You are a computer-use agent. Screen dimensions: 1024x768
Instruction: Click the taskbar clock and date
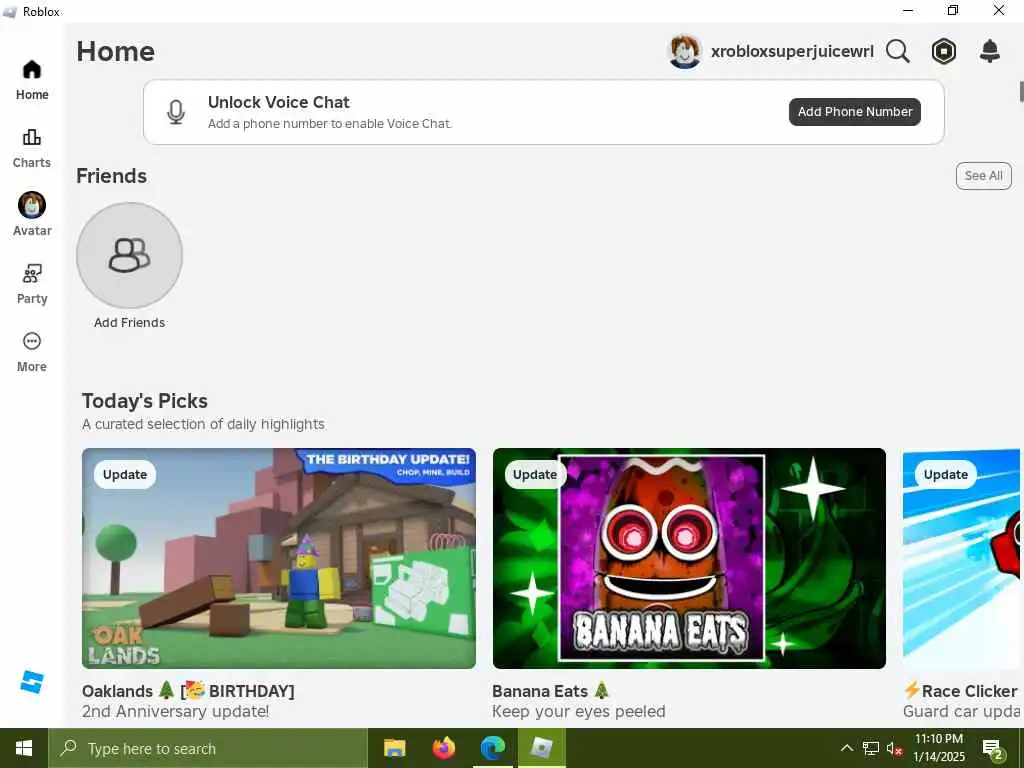click(x=938, y=748)
